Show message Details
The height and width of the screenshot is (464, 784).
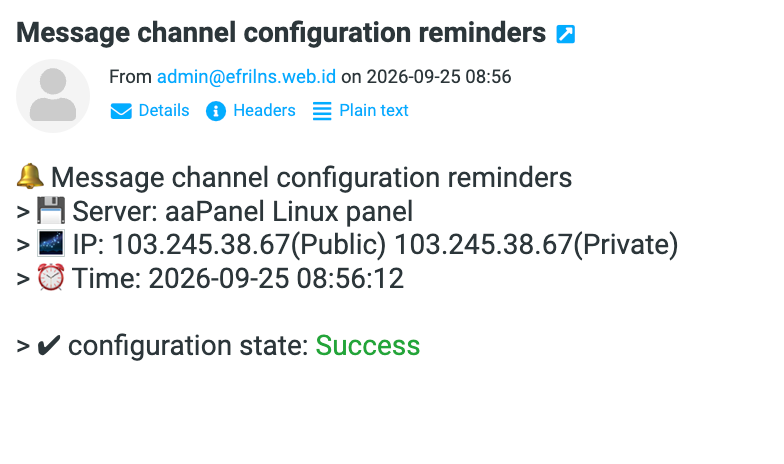164,110
